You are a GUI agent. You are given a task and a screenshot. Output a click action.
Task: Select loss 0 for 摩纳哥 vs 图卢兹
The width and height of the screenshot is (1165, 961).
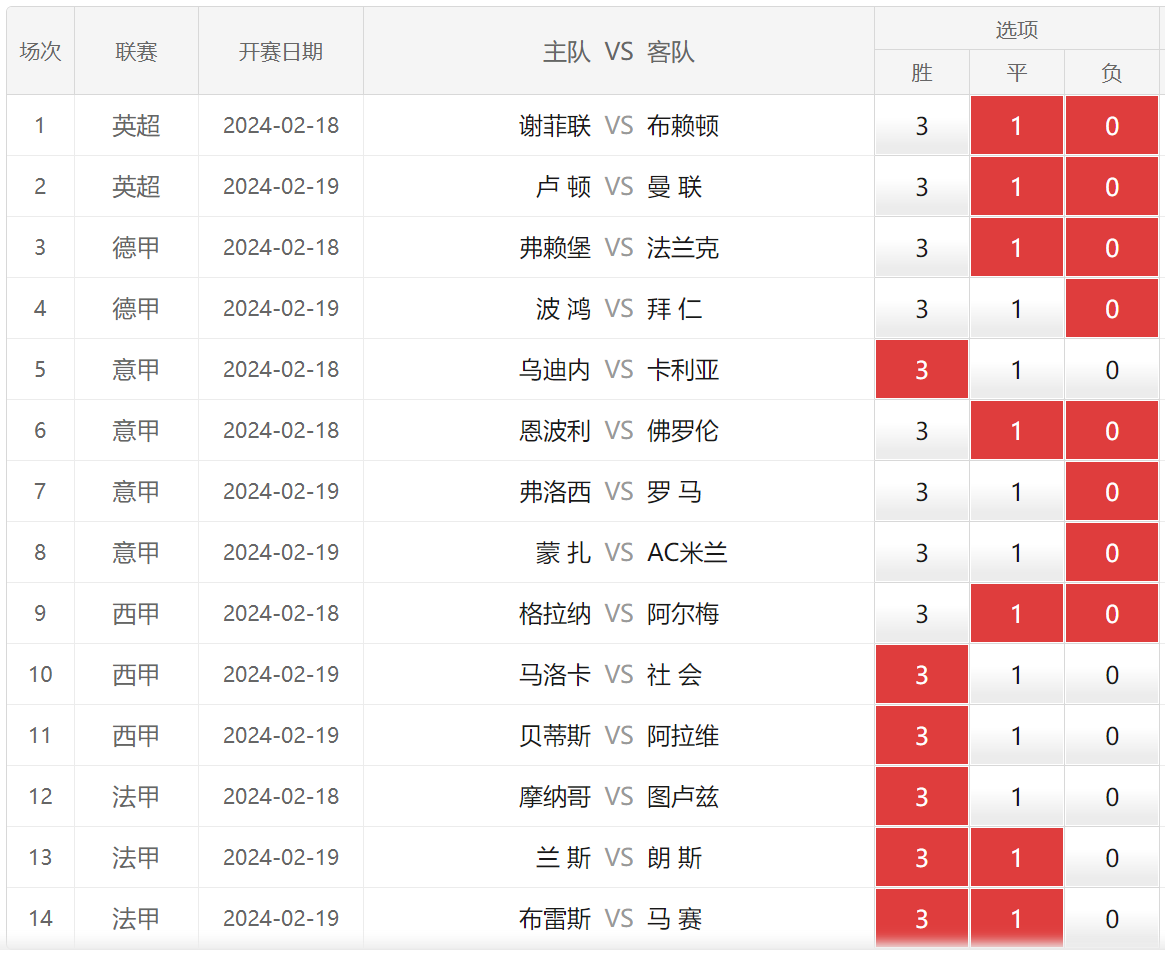point(1112,796)
